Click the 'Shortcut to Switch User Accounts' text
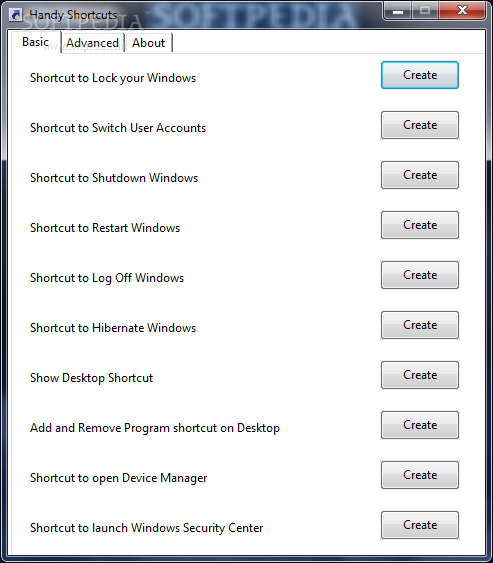 click(118, 128)
